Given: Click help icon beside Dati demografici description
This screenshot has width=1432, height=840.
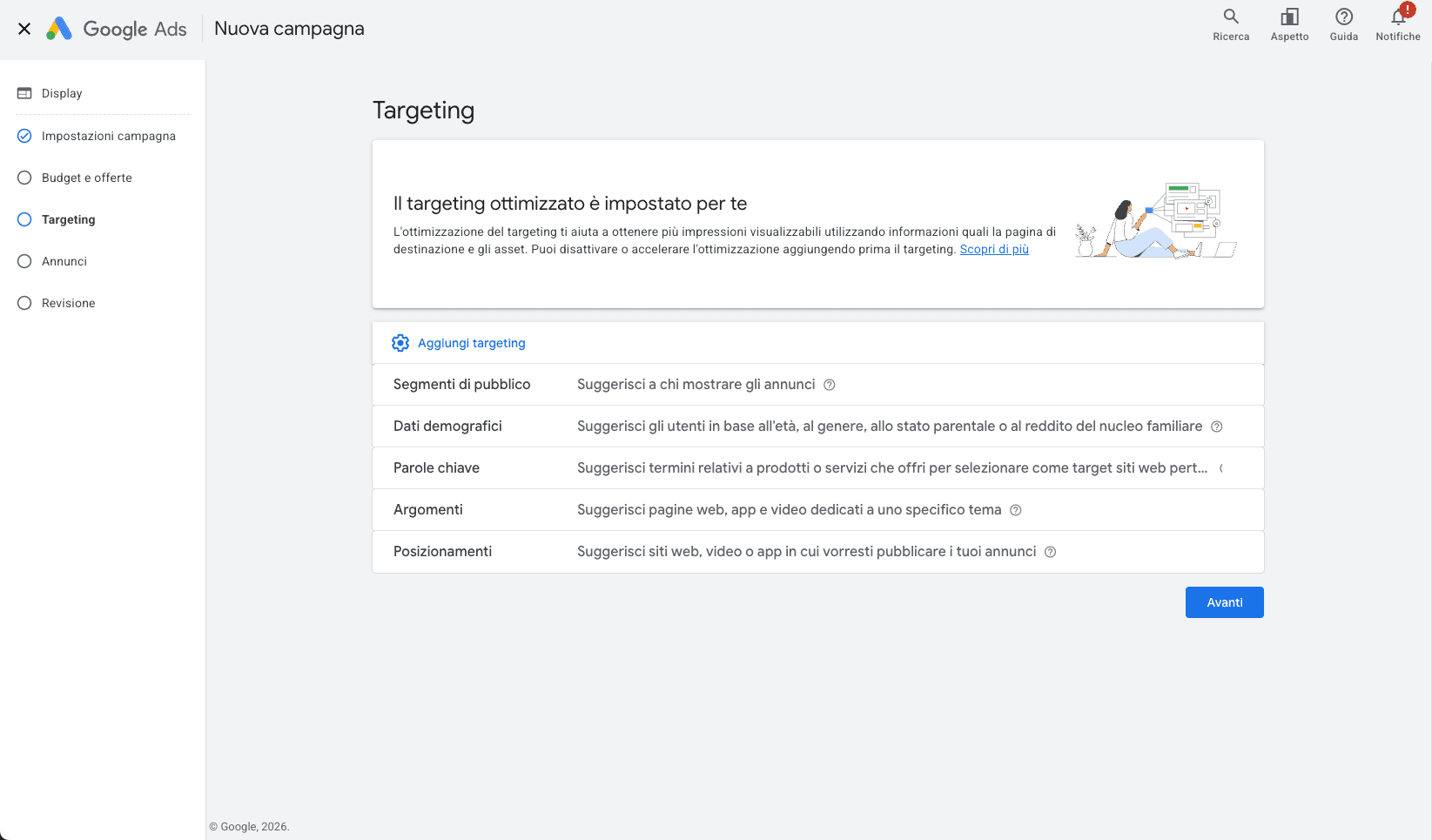Looking at the screenshot, I should pos(1217,427).
